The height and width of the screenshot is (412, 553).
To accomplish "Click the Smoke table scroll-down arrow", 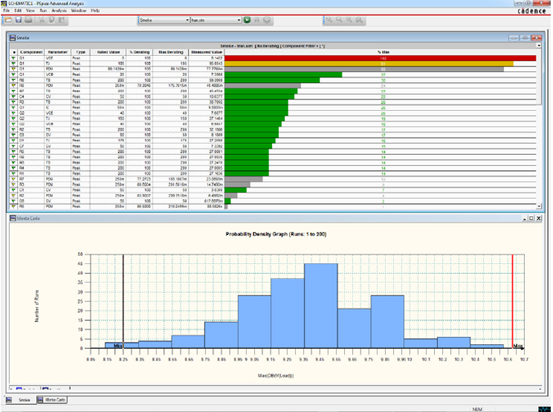I will (539, 206).
